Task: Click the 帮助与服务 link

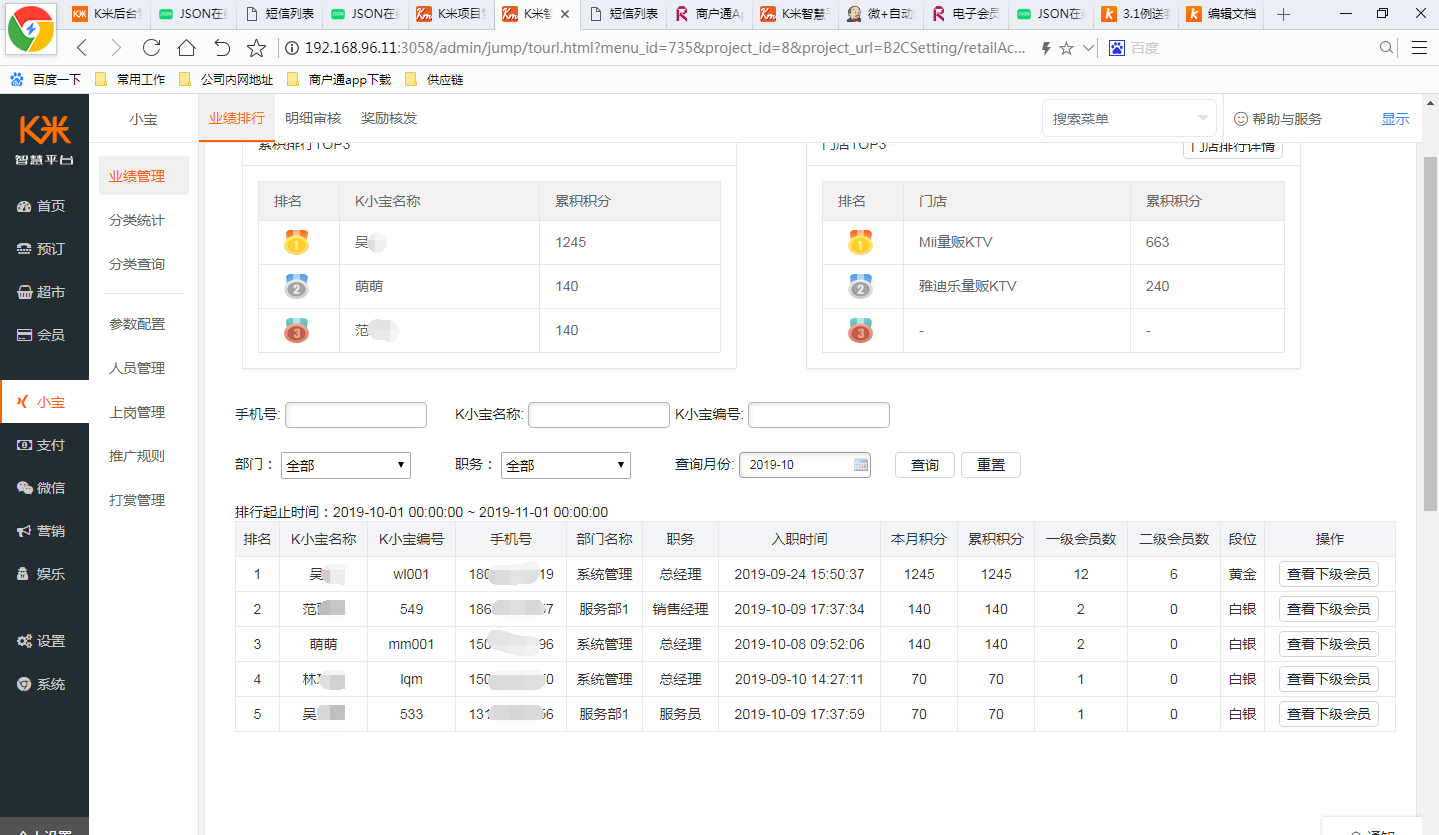Action: coord(1278,118)
